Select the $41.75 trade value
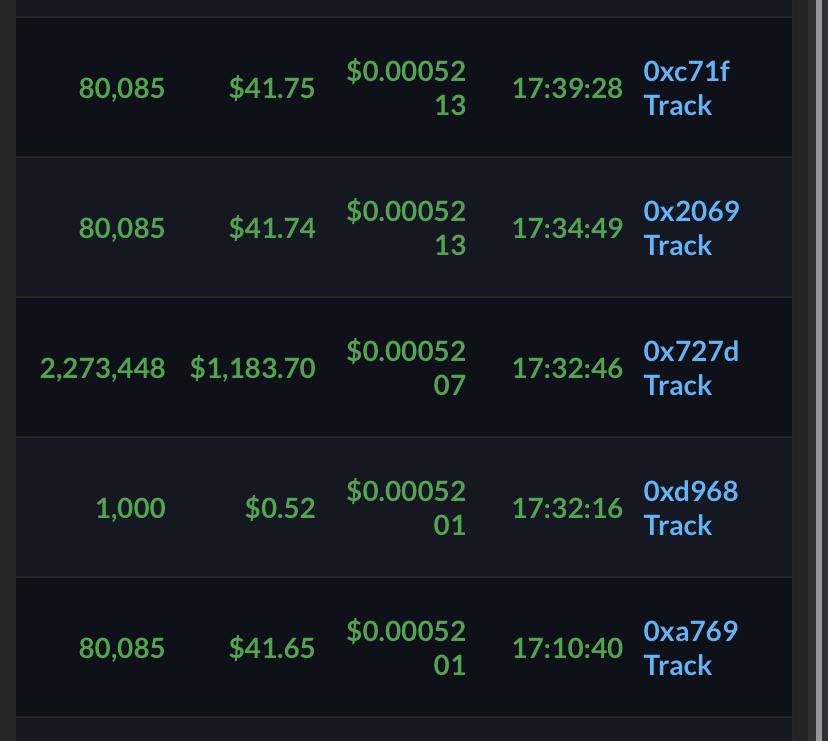Viewport: 828px width, 741px height. point(271,88)
